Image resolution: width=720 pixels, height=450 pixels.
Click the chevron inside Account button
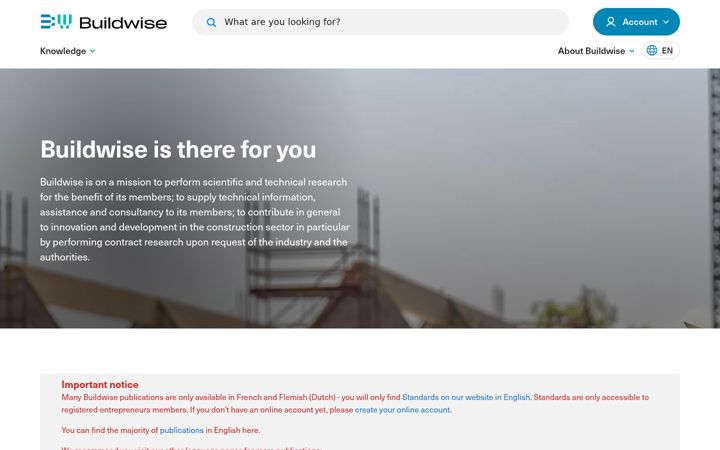(x=666, y=22)
